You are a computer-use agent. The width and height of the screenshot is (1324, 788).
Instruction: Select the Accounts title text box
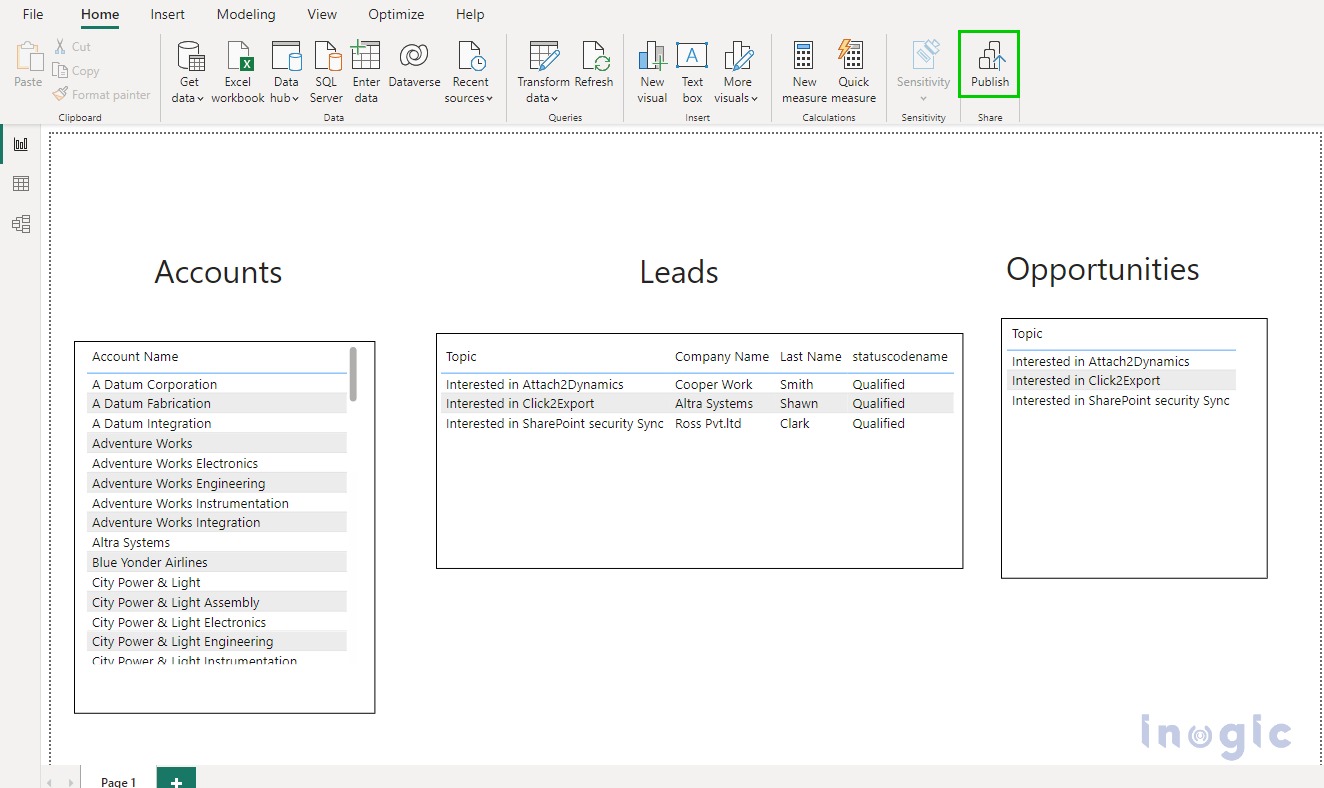point(218,272)
